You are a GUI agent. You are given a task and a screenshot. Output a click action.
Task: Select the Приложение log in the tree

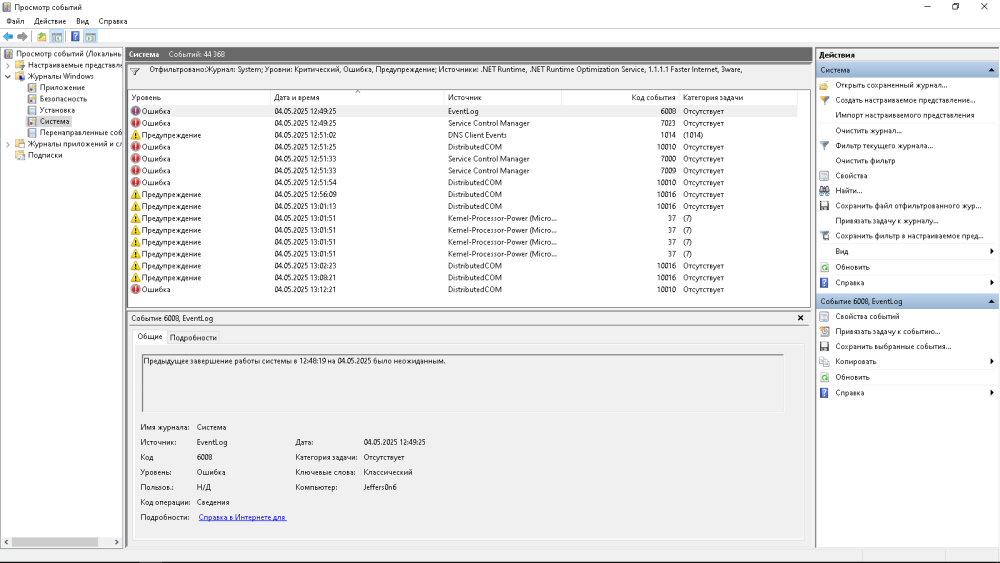click(x=62, y=87)
